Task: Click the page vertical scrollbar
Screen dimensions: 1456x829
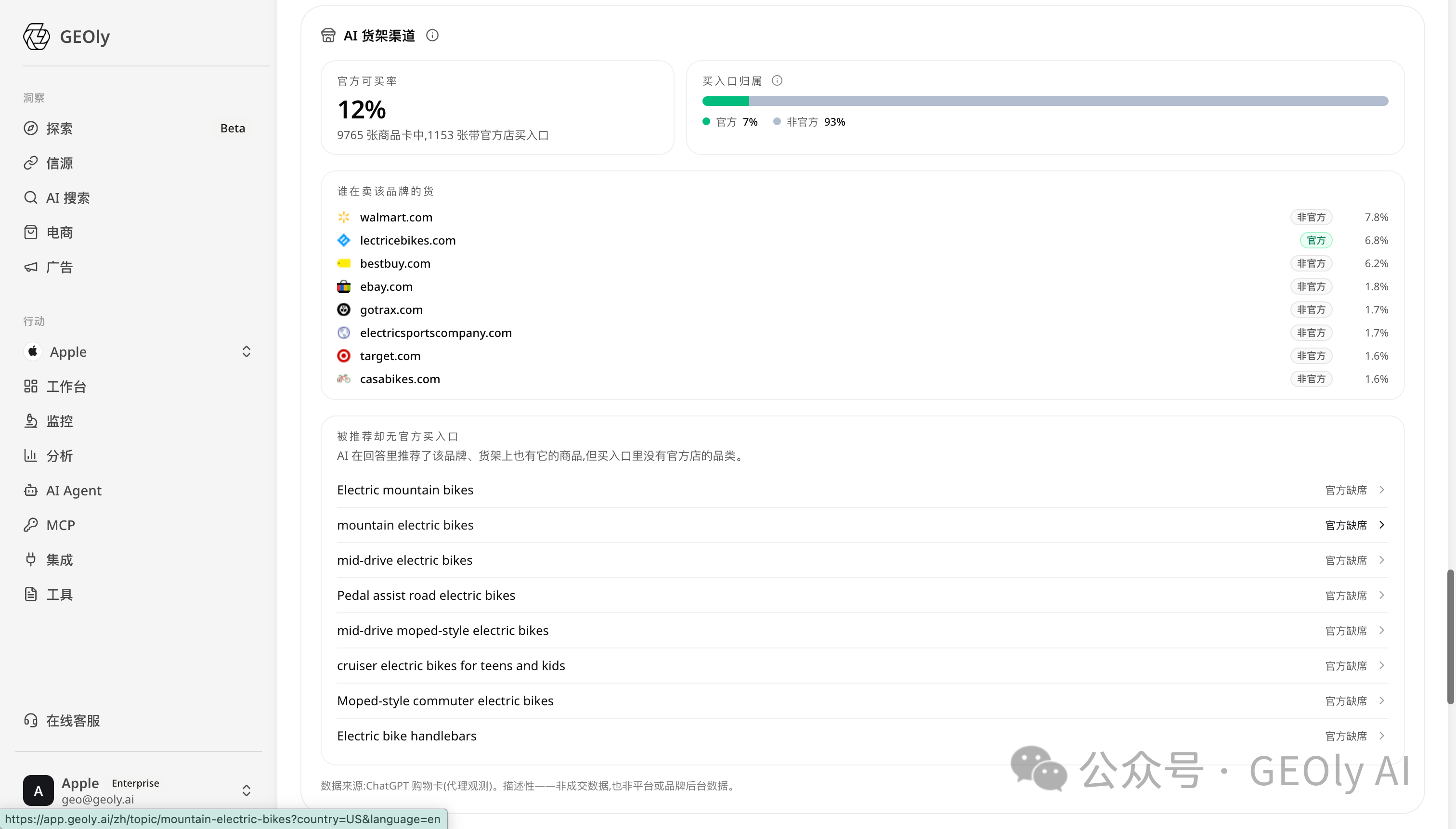Action: point(1451,636)
